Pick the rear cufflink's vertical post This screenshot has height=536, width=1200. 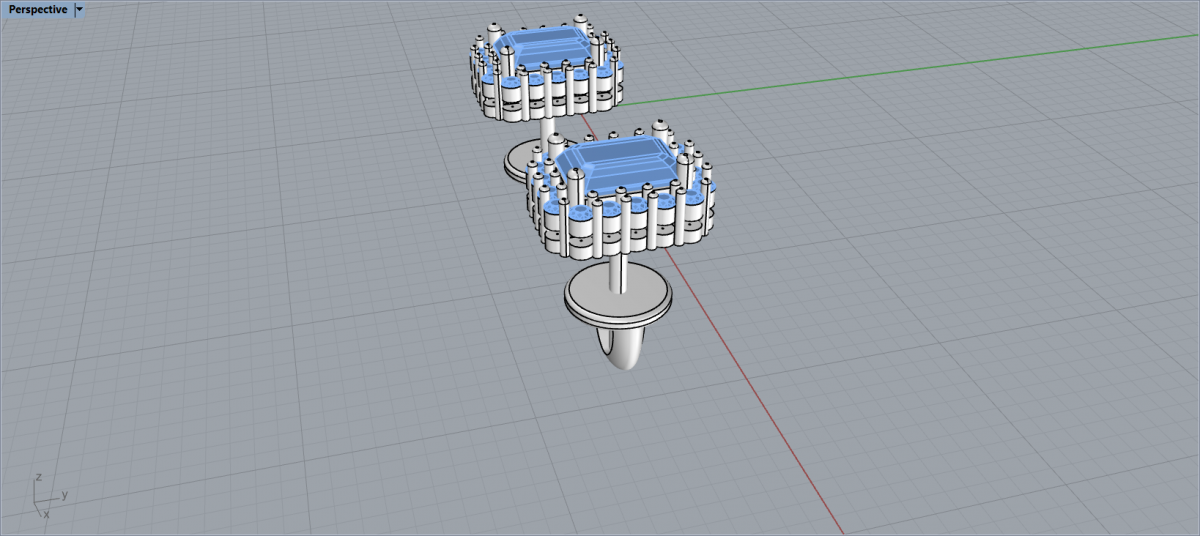coord(549,130)
